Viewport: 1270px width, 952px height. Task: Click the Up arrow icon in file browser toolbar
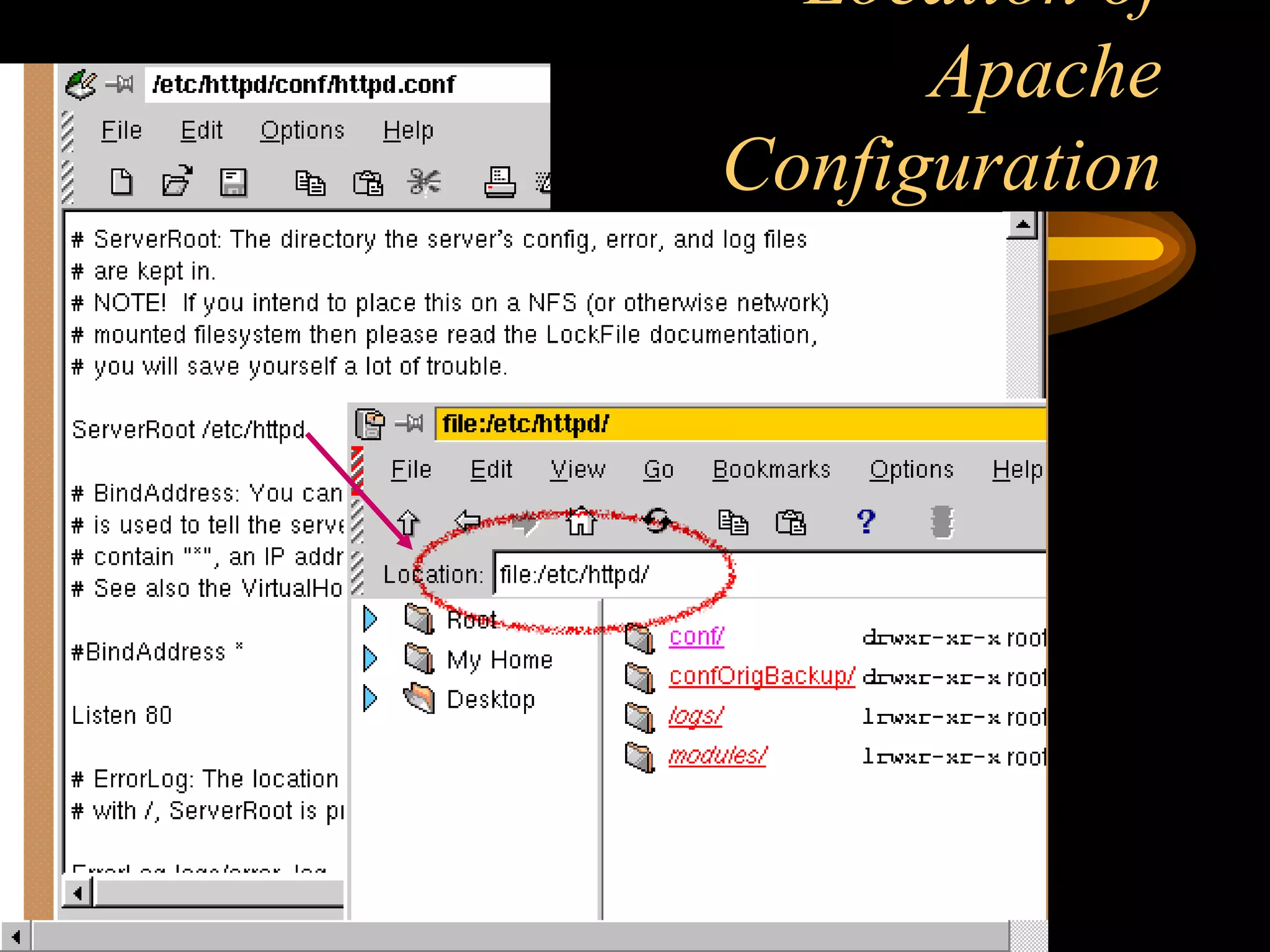[407, 522]
